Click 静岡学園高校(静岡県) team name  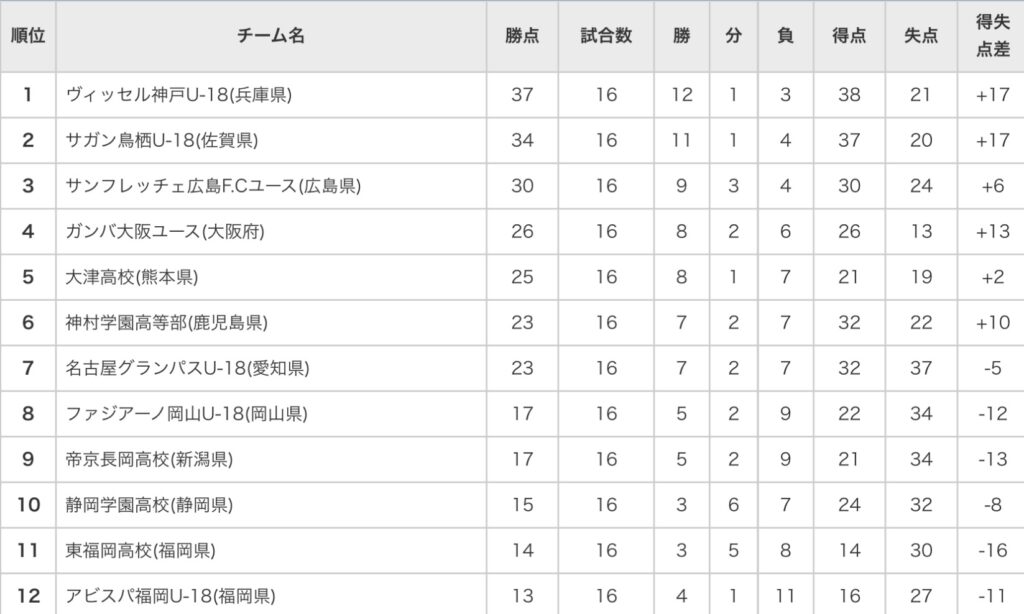(148, 505)
